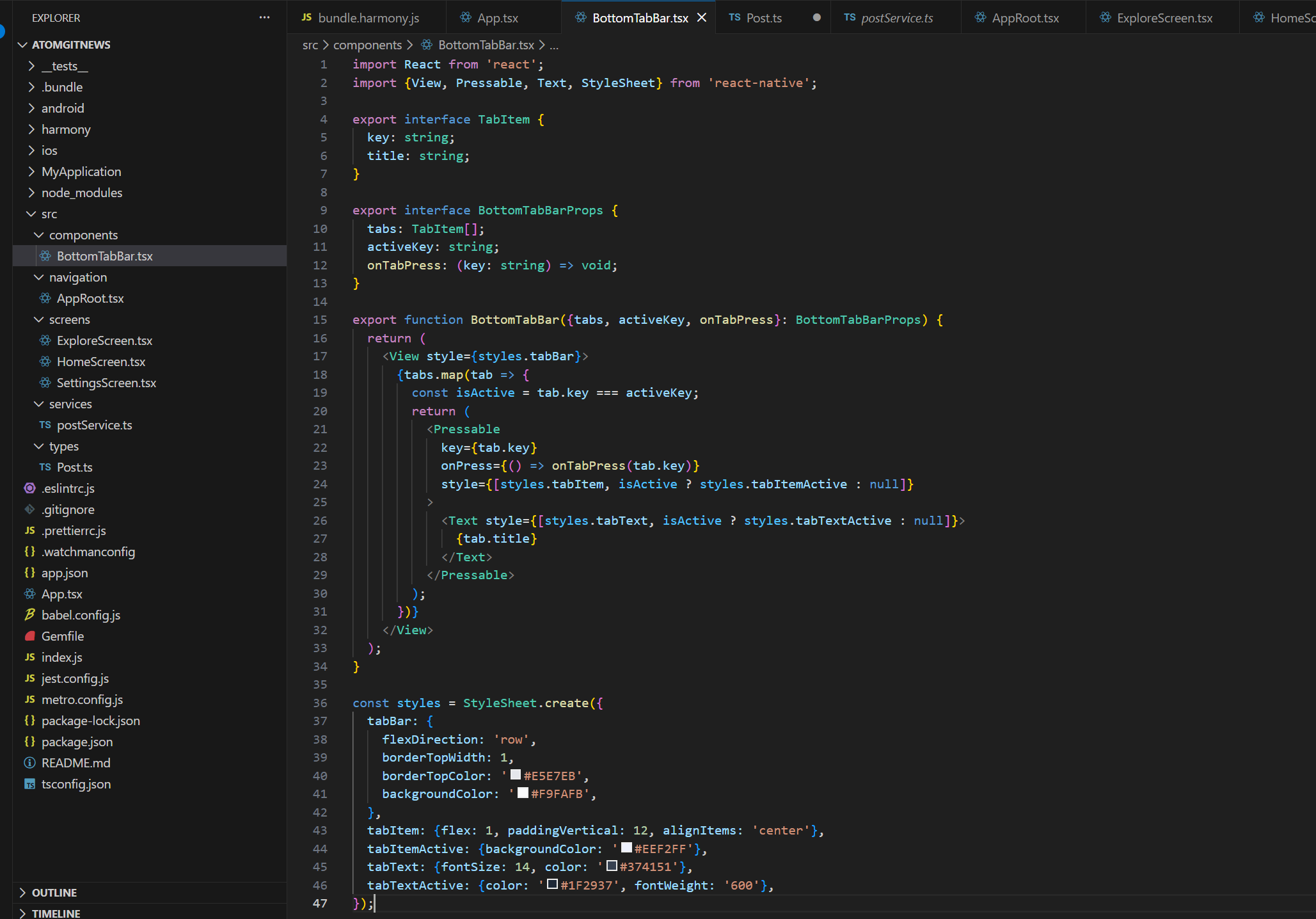Click the tsconfig.json file icon
The height and width of the screenshot is (919, 1316).
click(29, 784)
